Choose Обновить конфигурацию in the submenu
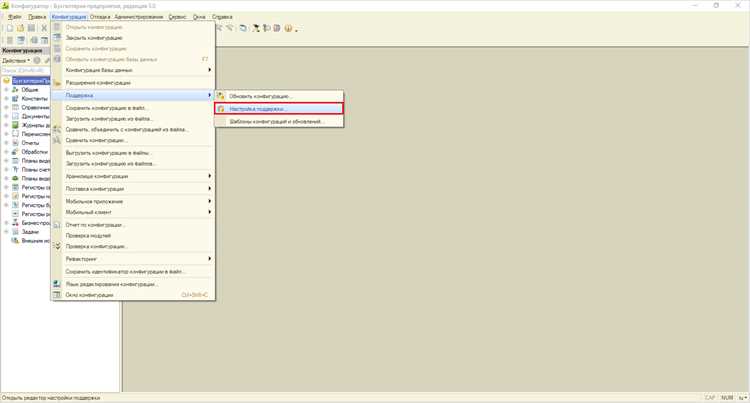This screenshot has height=403, width=750. click(279, 96)
